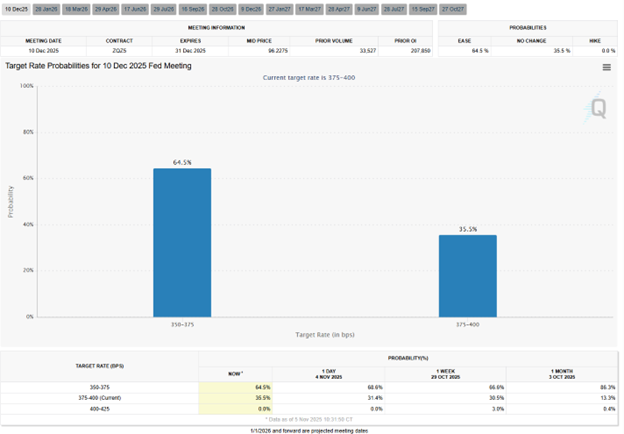
Task: Select the 350-375 row in probability table
Action: 100,386
